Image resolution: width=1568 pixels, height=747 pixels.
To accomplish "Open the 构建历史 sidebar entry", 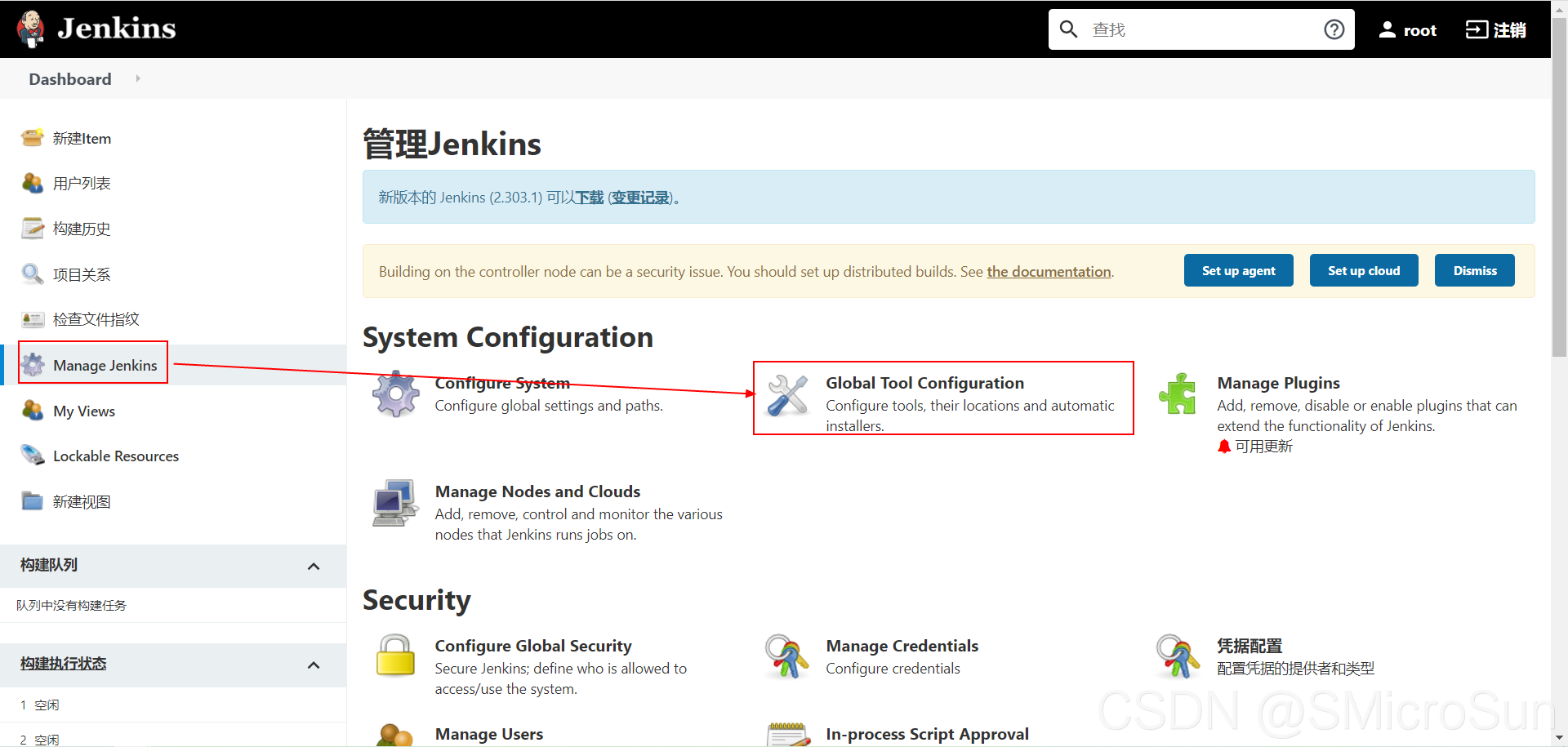I will [82, 229].
